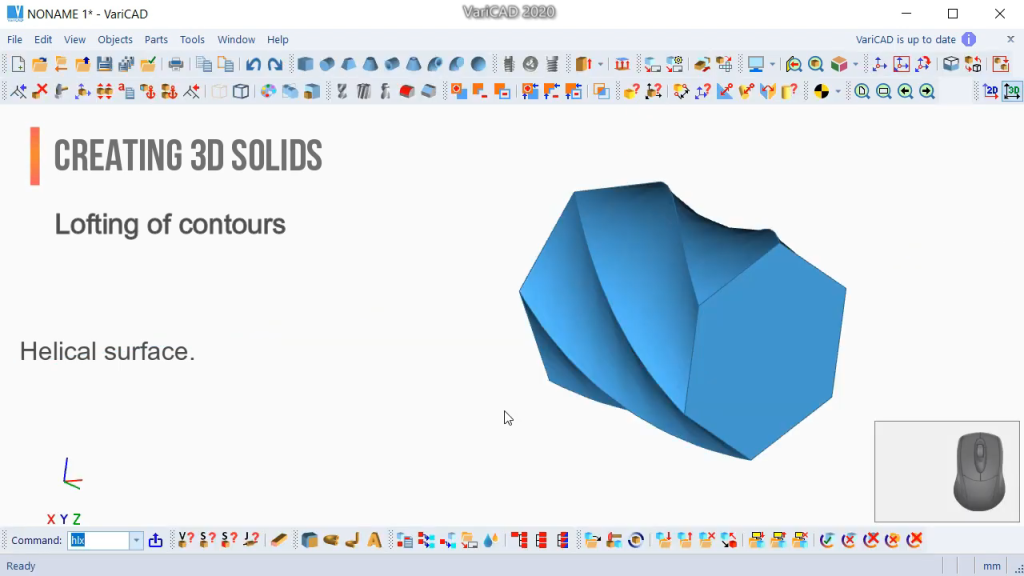Switch to wireframe cube display
This screenshot has height=576, width=1024.
pyautogui.click(x=241, y=91)
